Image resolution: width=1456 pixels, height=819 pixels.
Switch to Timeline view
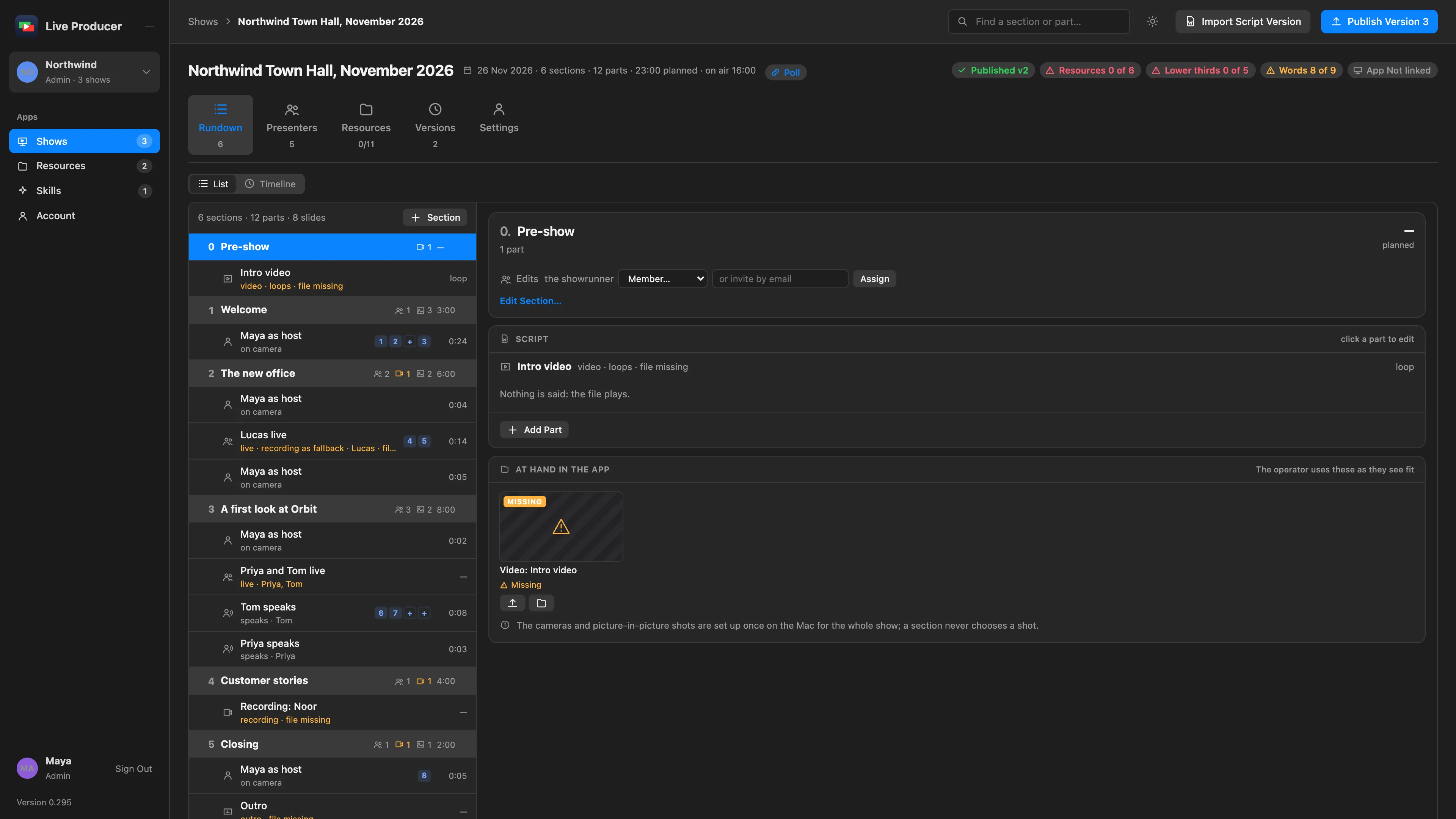(x=270, y=184)
